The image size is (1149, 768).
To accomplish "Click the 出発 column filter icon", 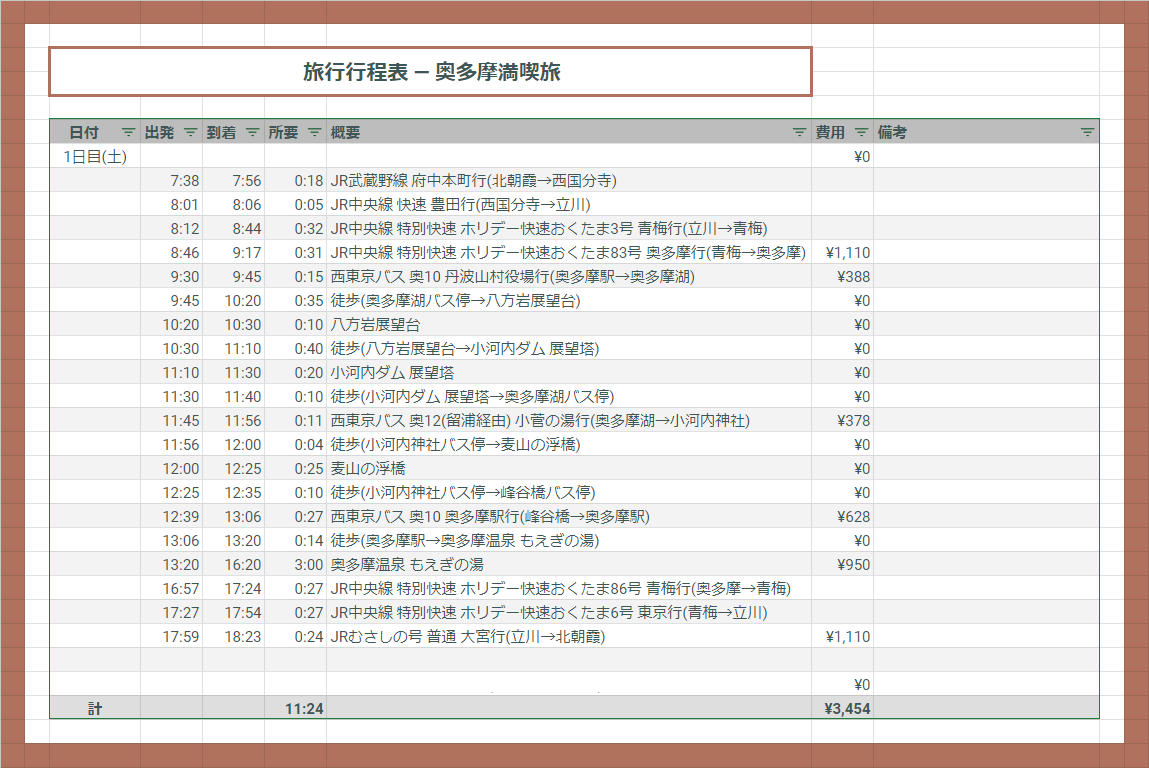I will (190, 132).
